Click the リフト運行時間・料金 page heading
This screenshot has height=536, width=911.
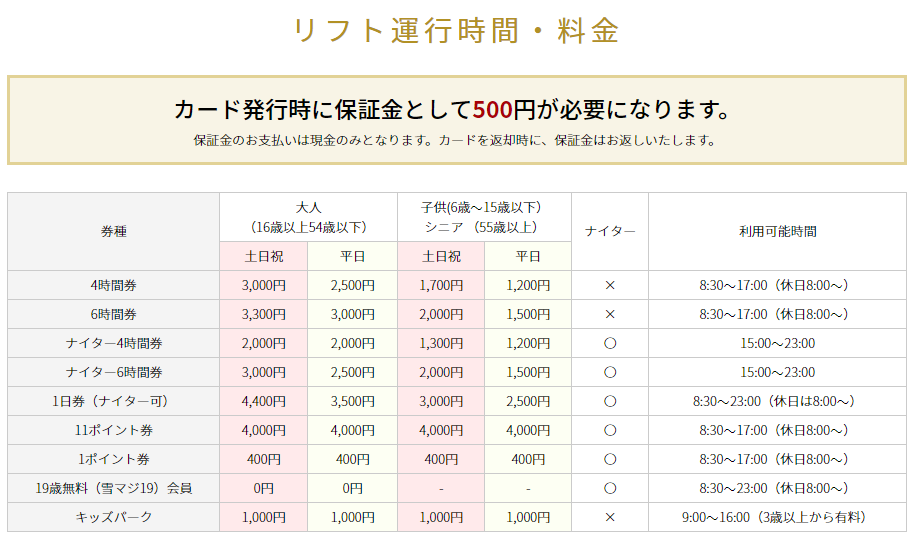click(456, 31)
